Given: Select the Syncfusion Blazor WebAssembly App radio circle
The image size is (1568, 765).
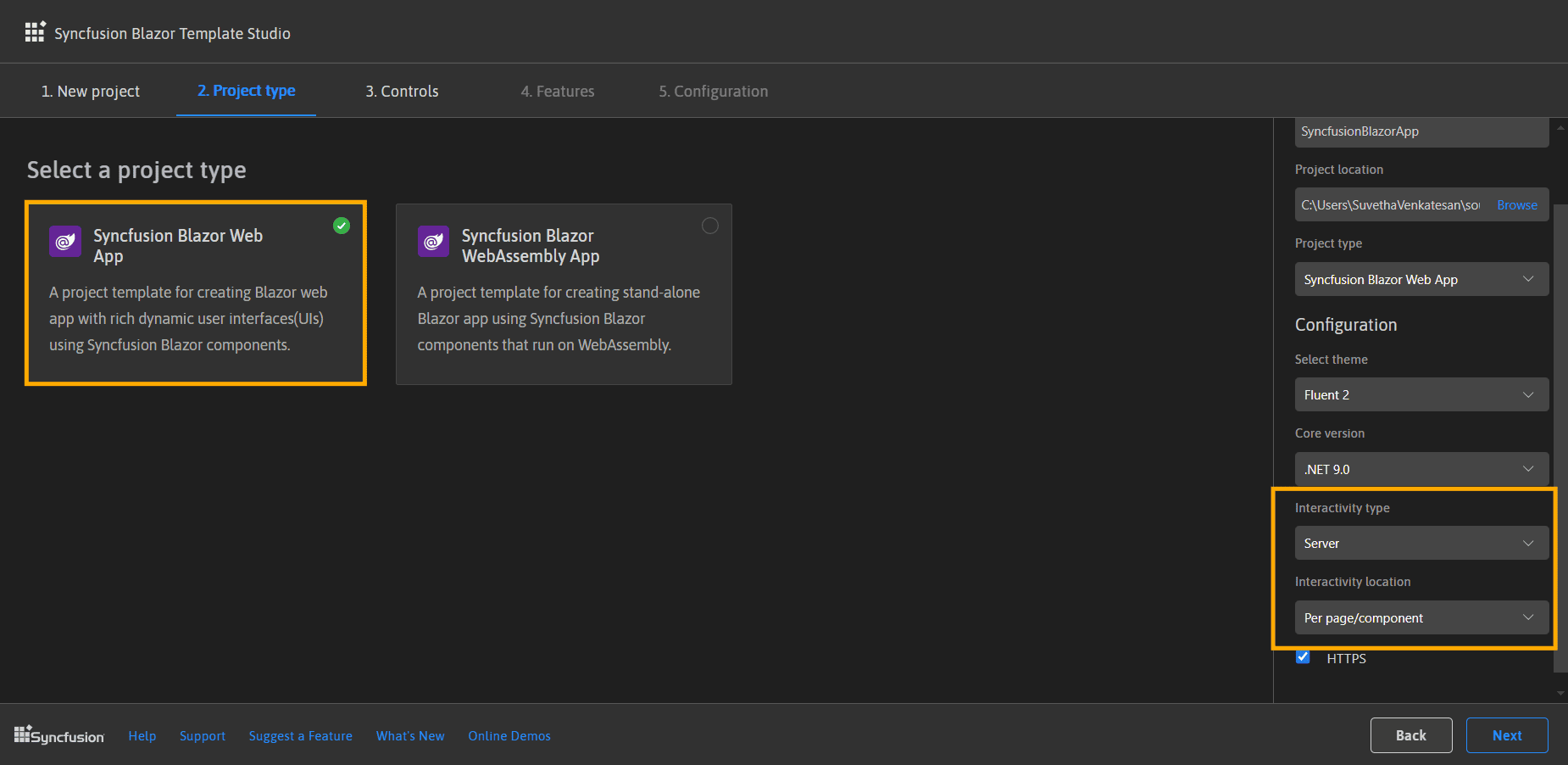Looking at the screenshot, I should point(709,226).
